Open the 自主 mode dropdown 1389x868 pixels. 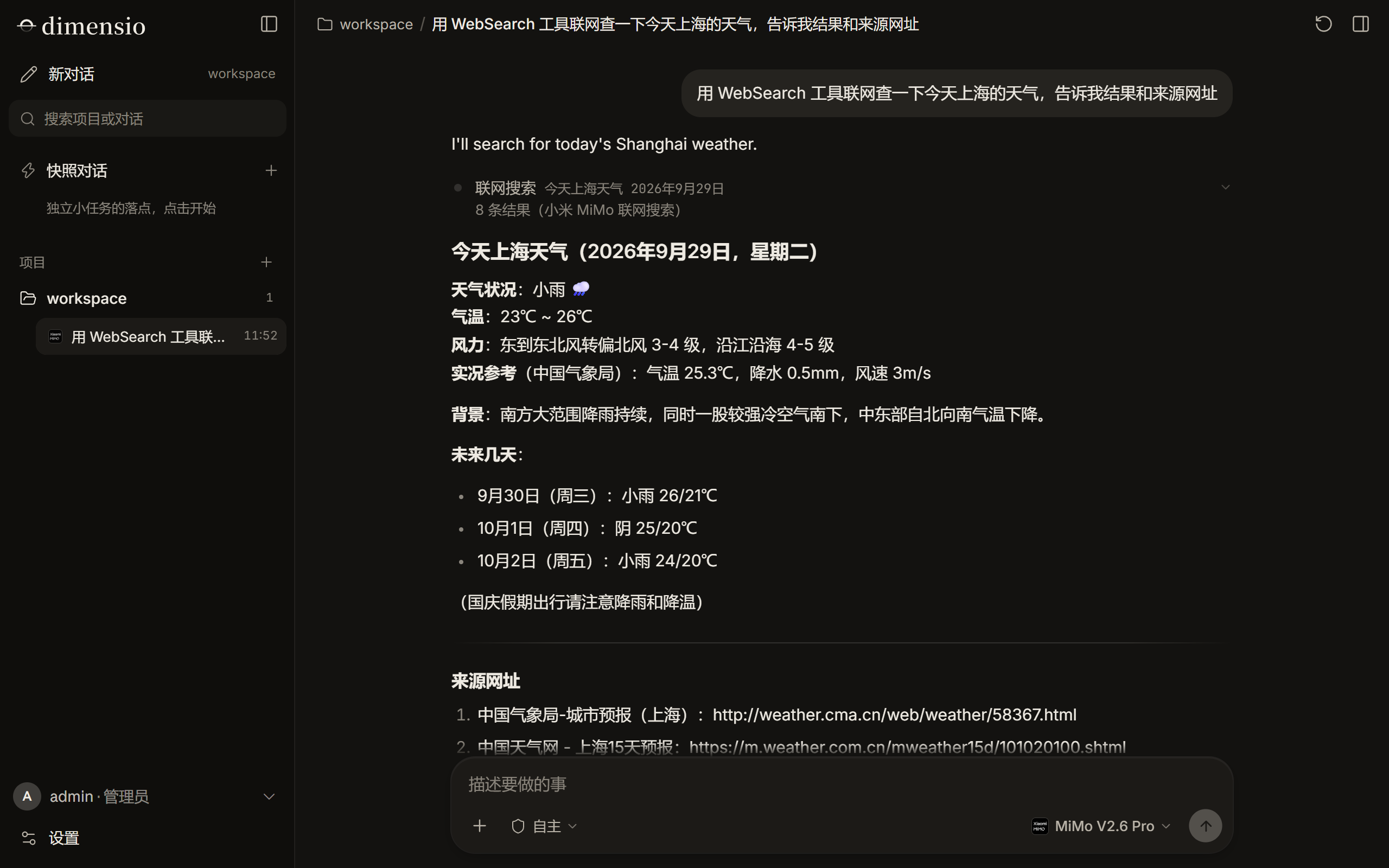pos(544,826)
